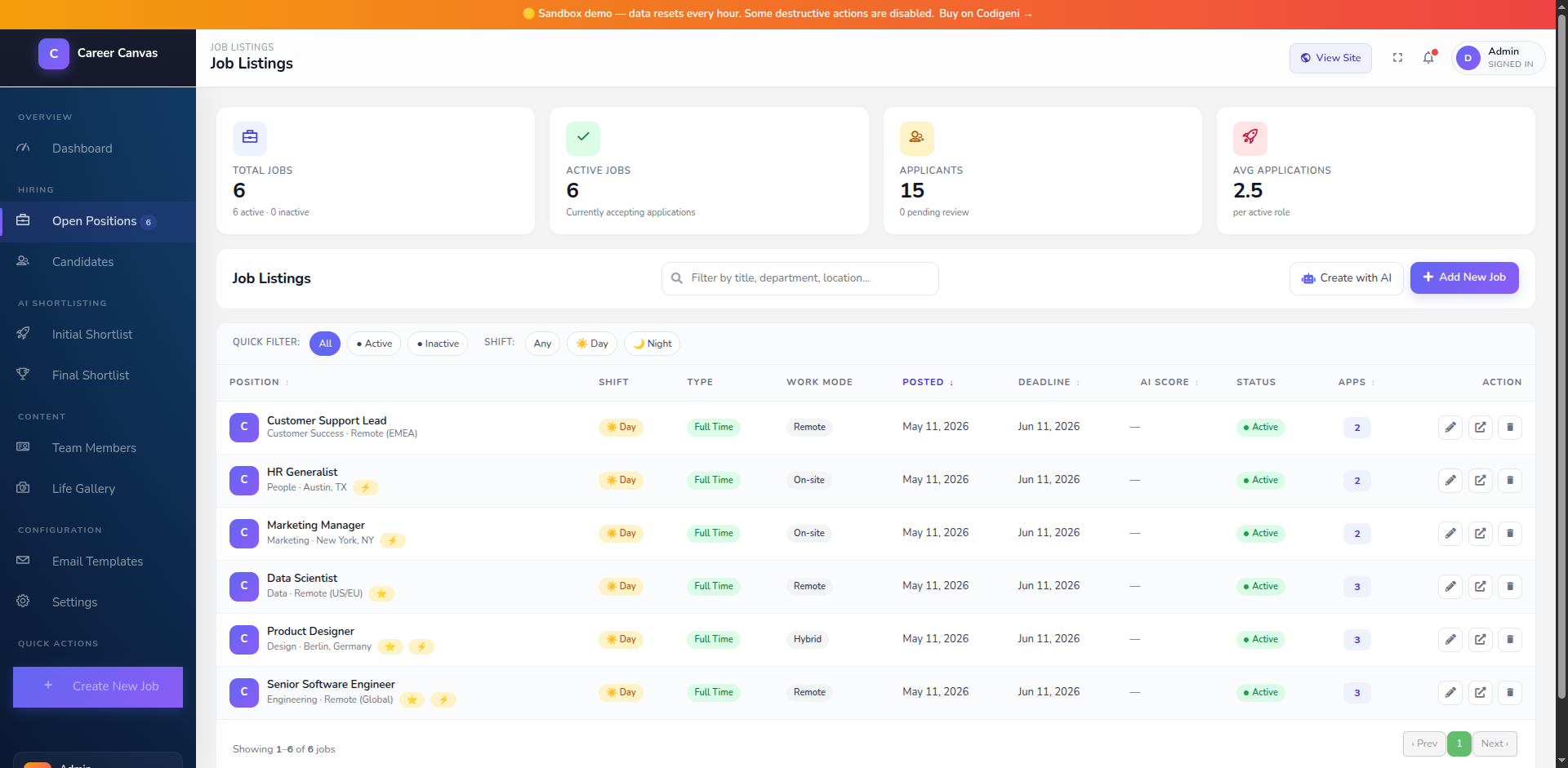
Task: Toggle fullscreen mode icon in header
Action: 1397,58
